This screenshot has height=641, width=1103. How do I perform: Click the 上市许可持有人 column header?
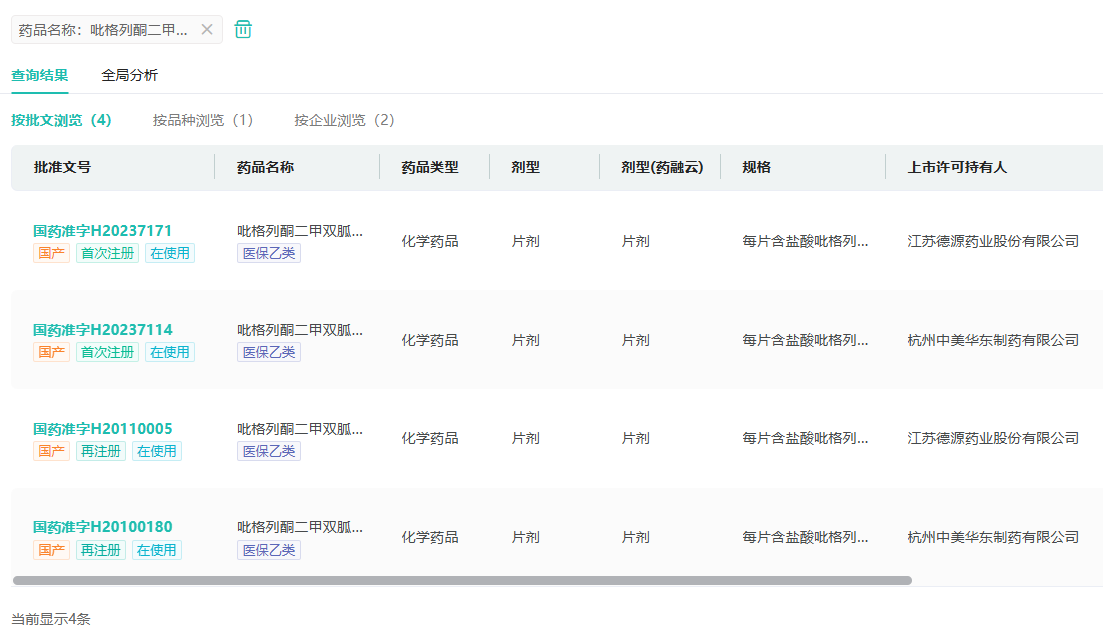pos(956,167)
